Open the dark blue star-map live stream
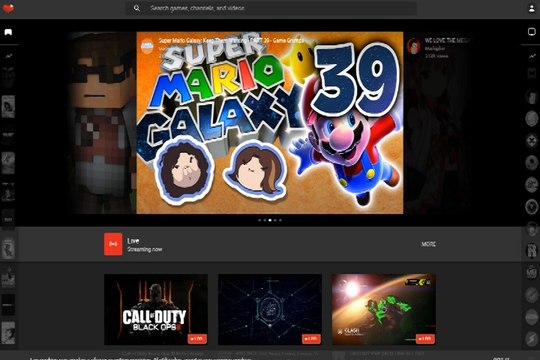540x360 pixels. 270,309
